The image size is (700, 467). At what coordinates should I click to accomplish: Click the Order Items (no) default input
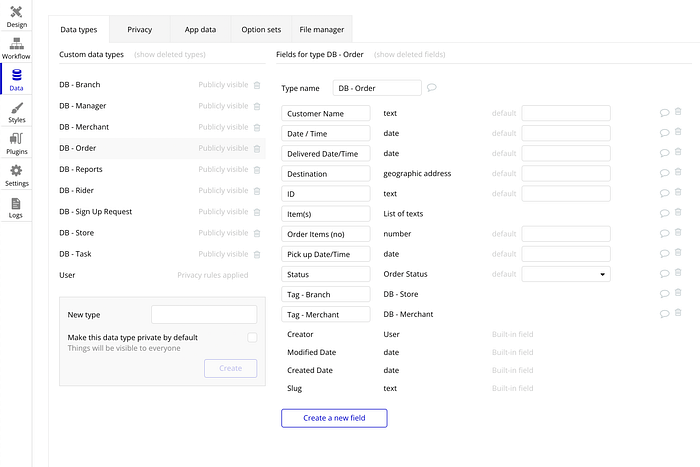pos(566,234)
